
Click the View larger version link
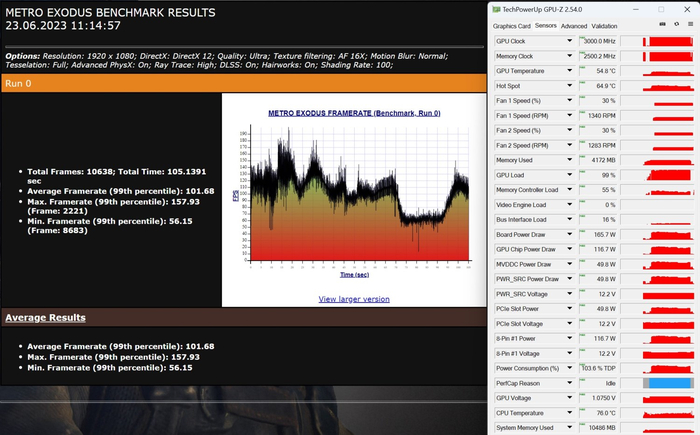pyautogui.click(x=354, y=299)
